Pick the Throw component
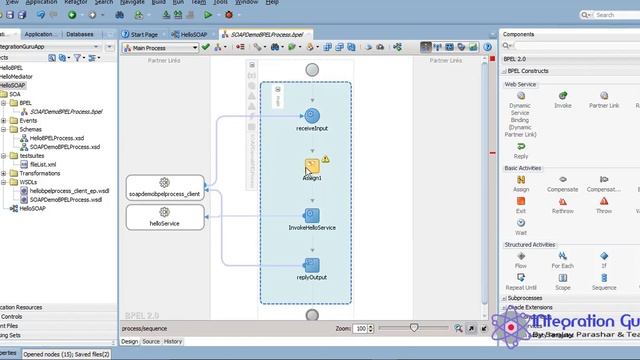Viewport: 640px width, 360px height. tap(604, 206)
